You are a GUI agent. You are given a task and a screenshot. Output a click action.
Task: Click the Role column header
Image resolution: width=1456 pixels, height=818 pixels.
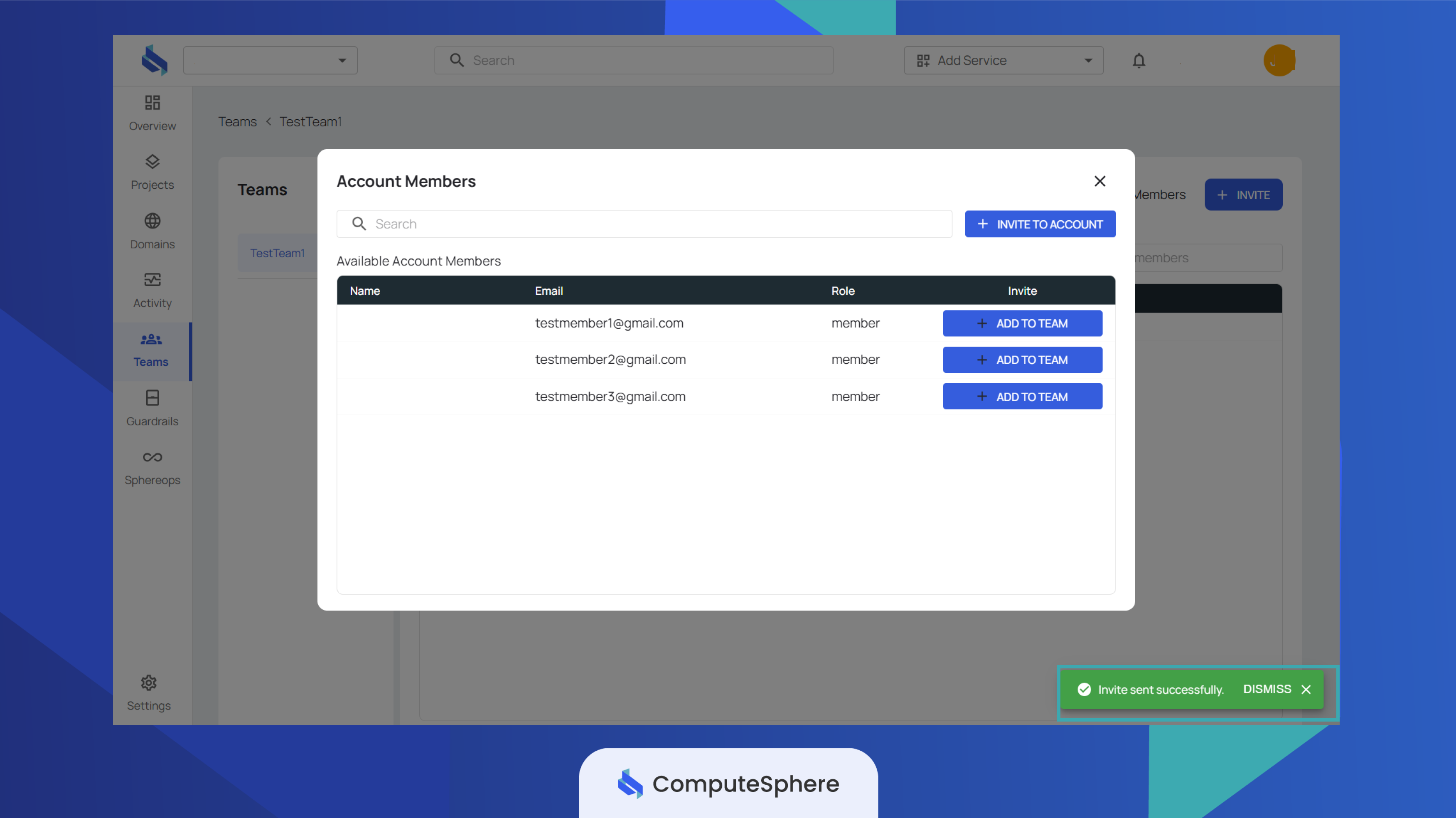click(x=842, y=291)
